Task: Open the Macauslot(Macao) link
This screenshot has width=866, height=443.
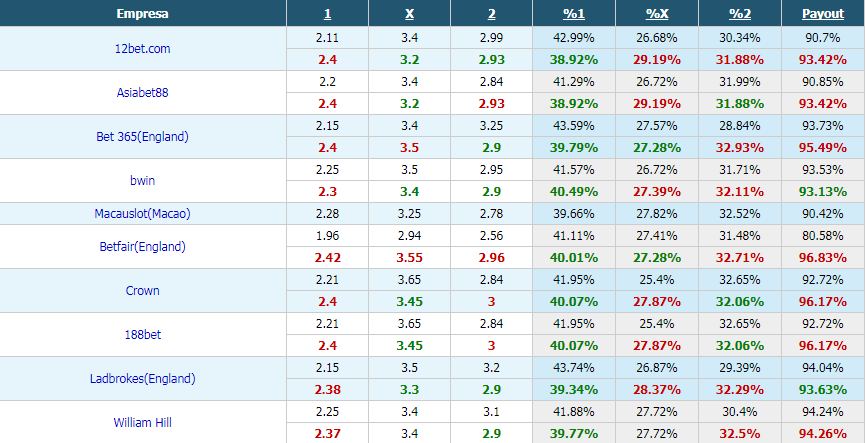Action: [142, 214]
